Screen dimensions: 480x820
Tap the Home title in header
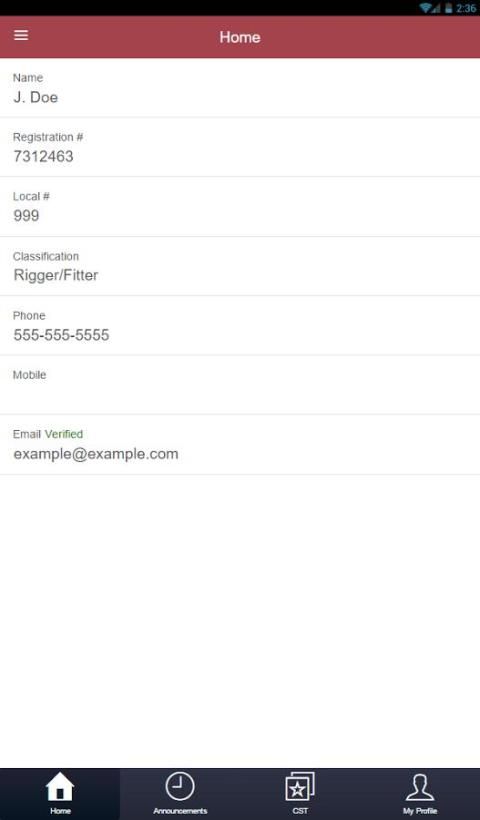pyautogui.click(x=240, y=37)
